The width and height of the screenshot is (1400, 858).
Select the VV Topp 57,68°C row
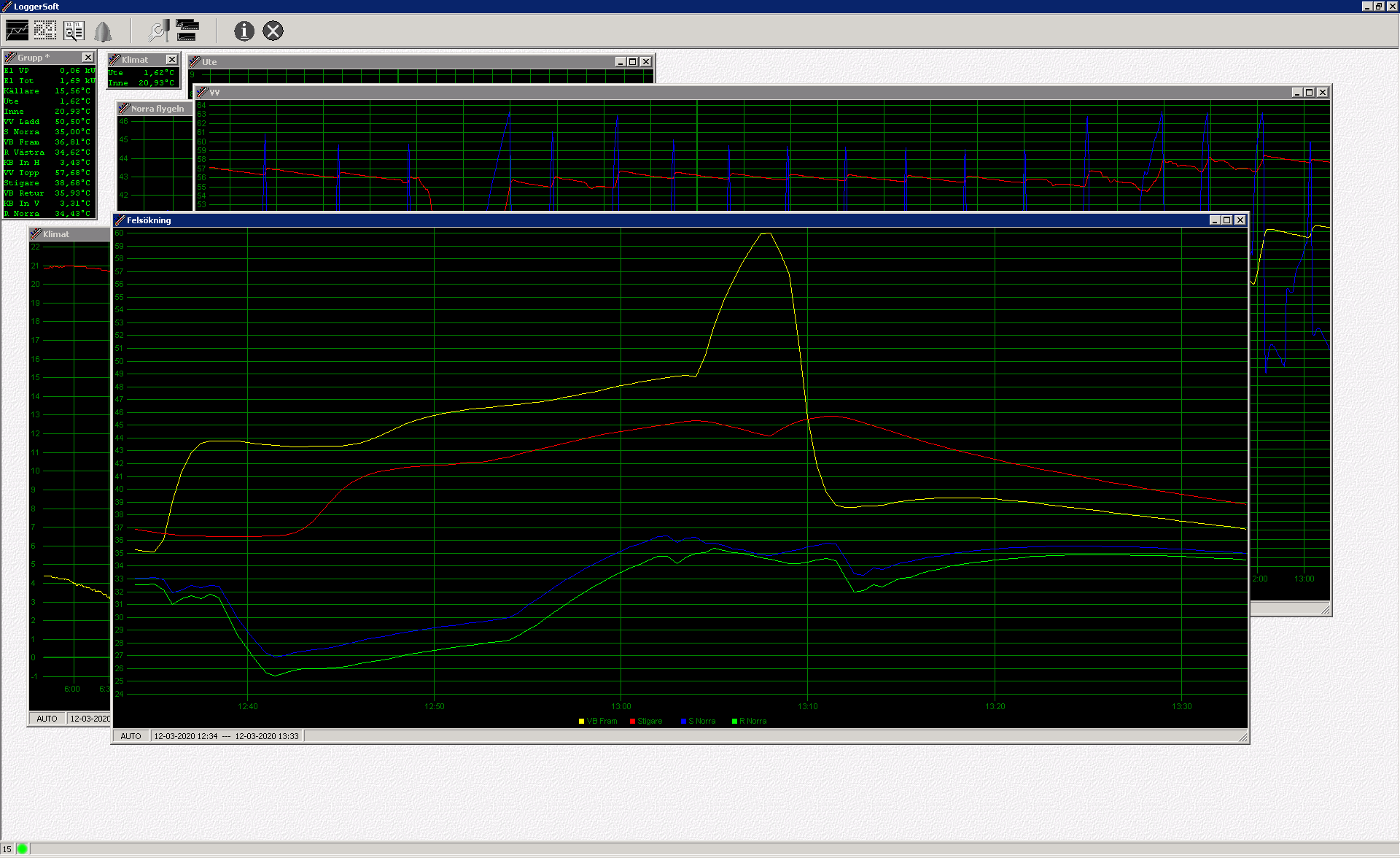(49, 173)
